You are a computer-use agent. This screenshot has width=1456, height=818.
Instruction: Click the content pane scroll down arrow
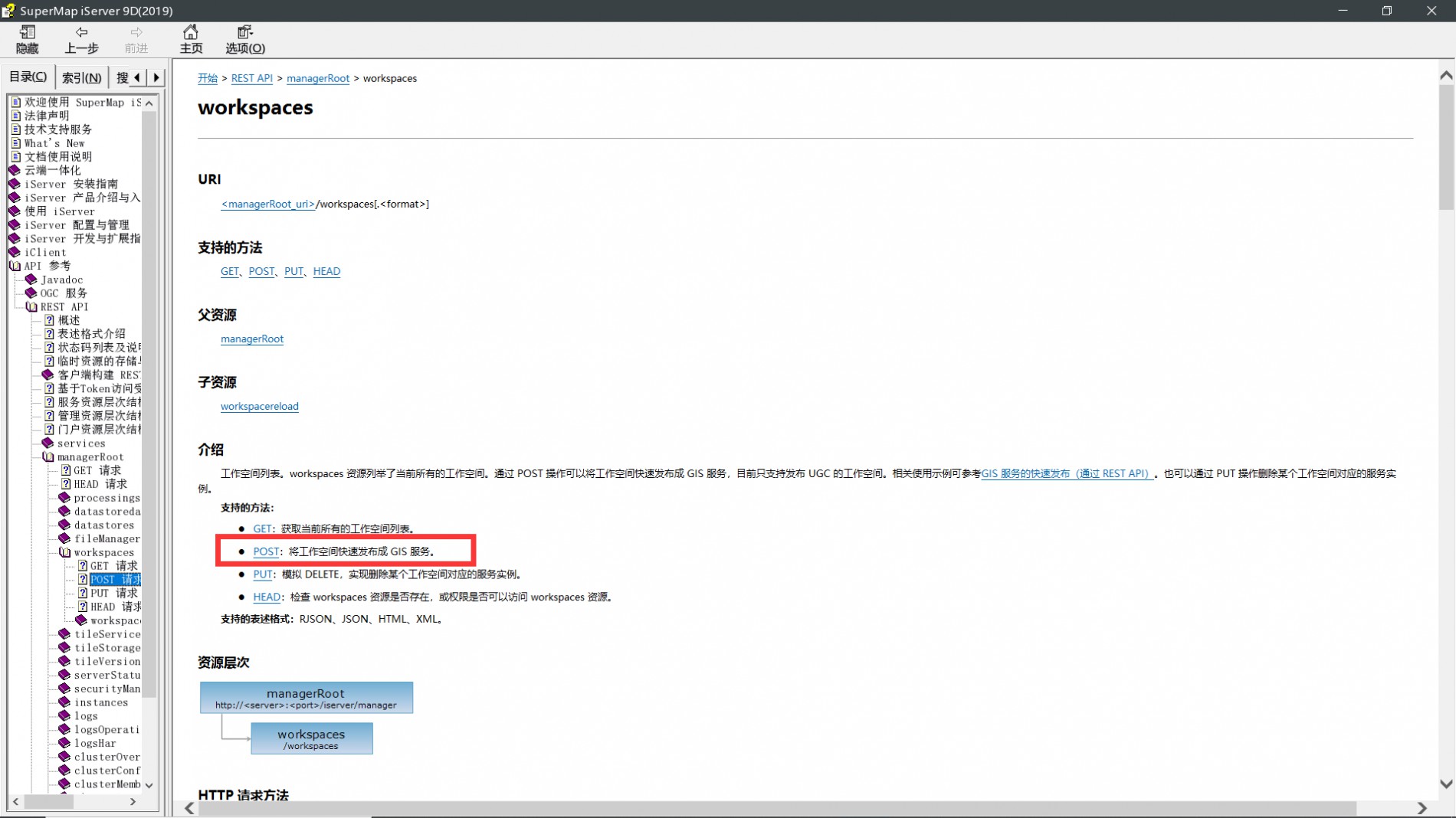[x=1446, y=784]
